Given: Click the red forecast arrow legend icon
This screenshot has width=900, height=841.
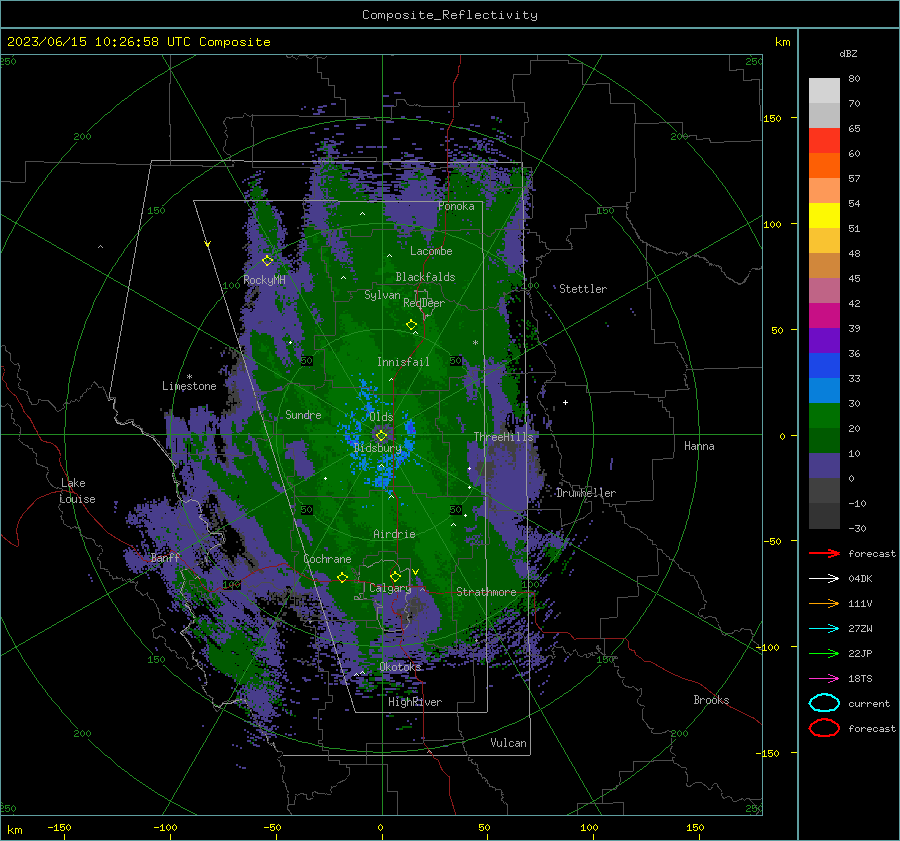Looking at the screenshot, I should 824,553.
